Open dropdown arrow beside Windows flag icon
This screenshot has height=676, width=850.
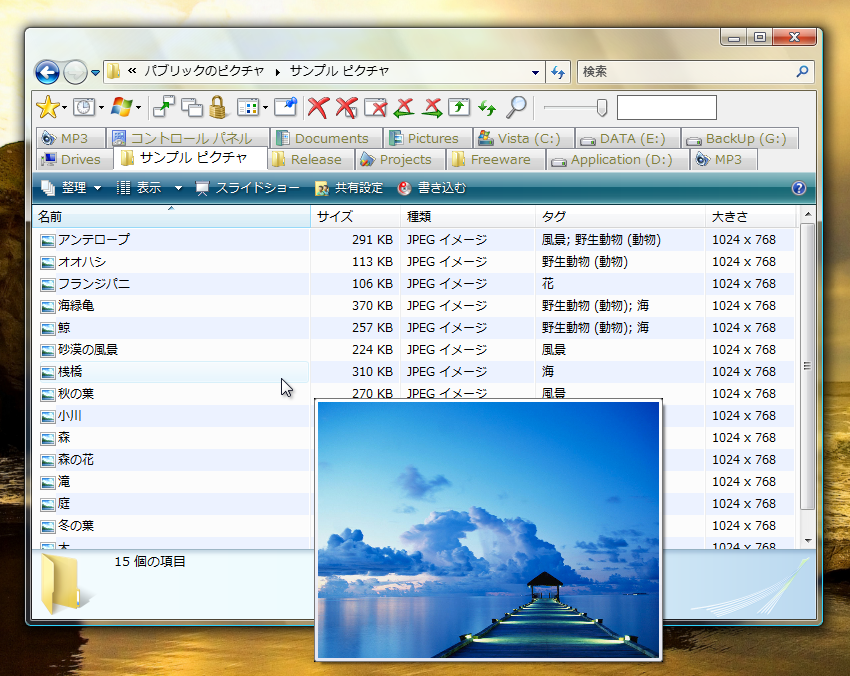(x=138, y=107)
